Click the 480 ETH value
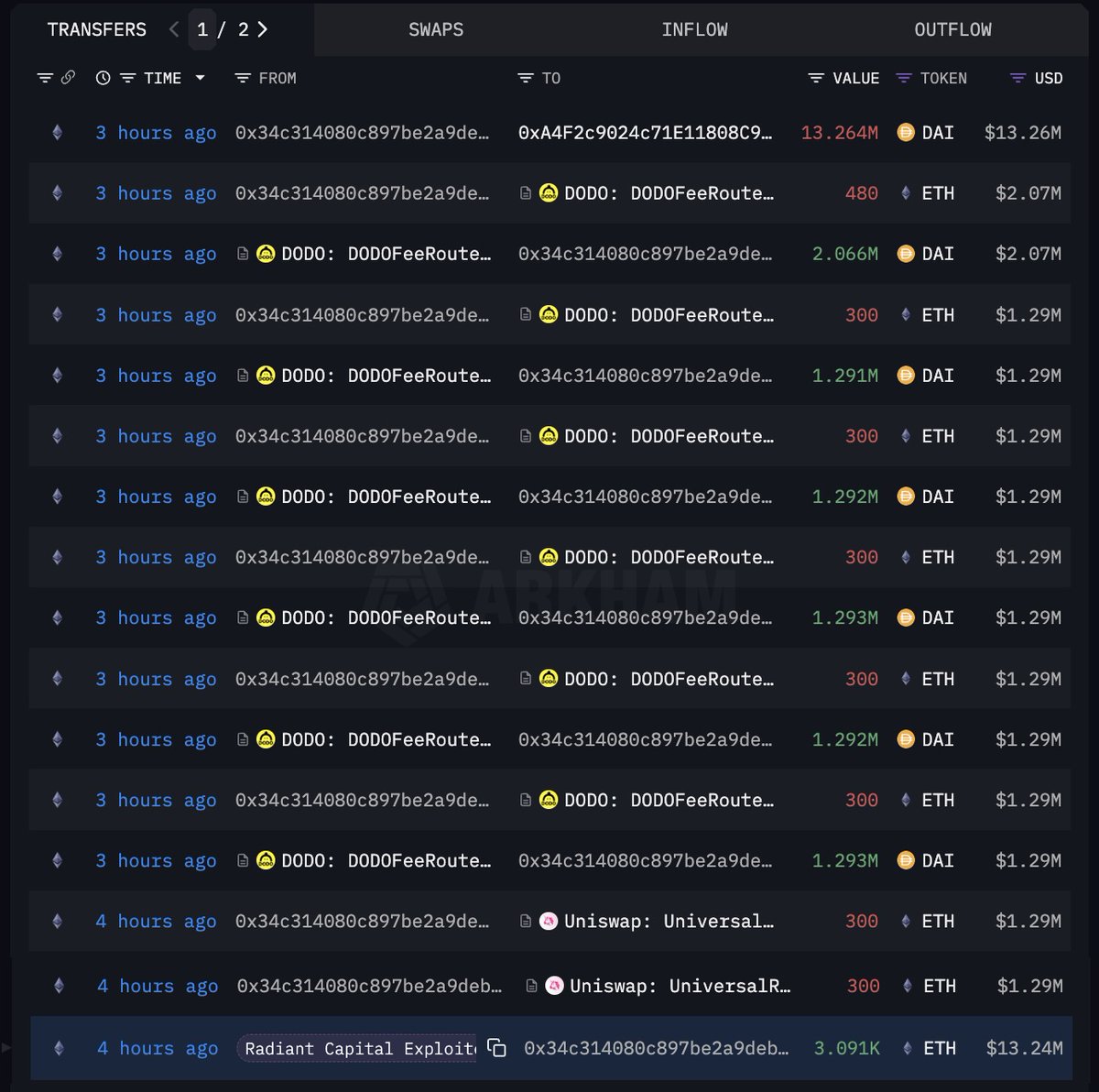 [x=862, y=193]
